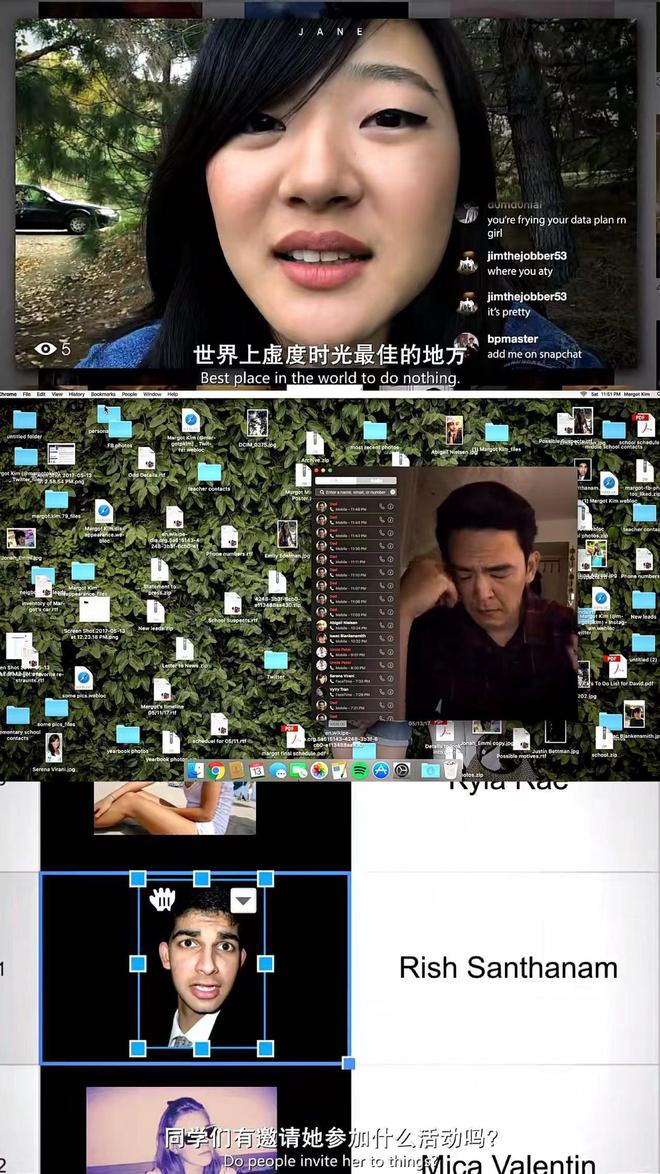Open the Calendar dock icon showing 13
The image size is (660, 1174).
257,770
